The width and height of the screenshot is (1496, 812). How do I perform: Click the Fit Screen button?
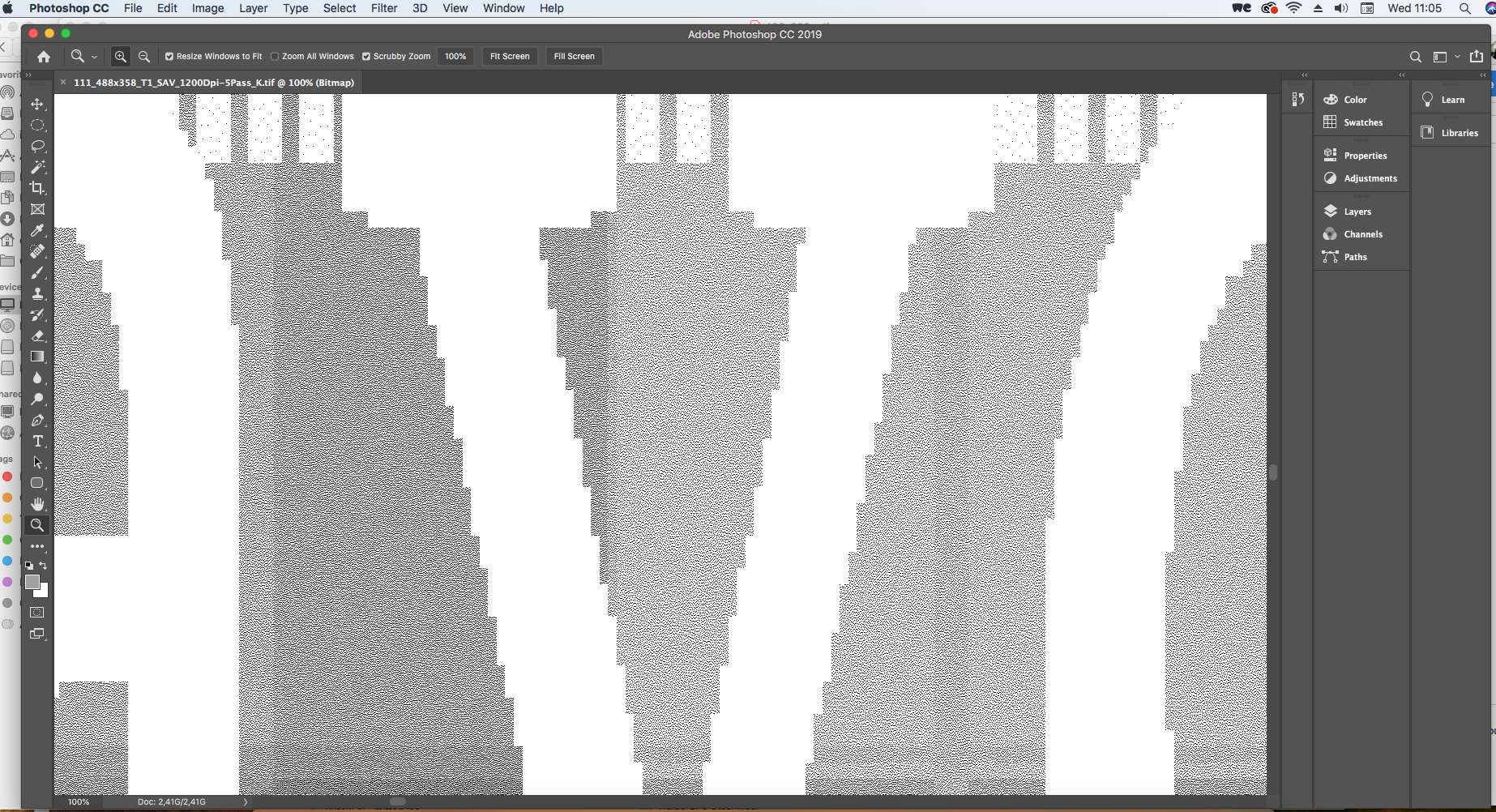[x=509, y=56]
